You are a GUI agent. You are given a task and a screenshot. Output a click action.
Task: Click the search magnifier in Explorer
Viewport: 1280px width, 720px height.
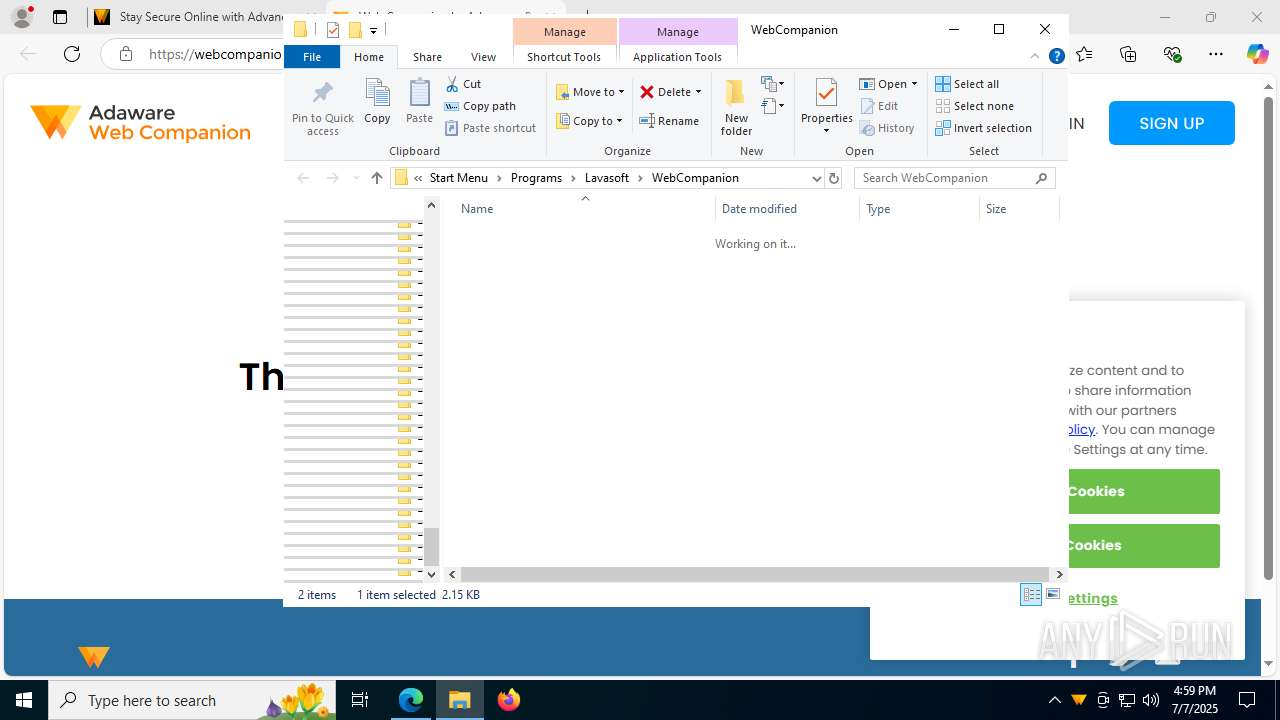click(1041, 178)
